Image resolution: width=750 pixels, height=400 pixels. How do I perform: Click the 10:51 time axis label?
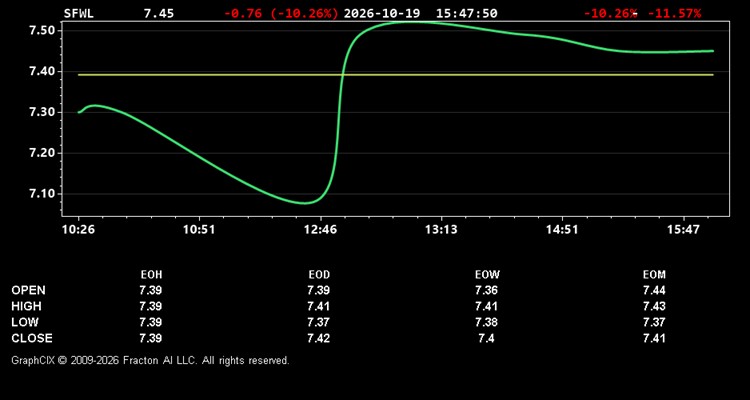(199, 230)
